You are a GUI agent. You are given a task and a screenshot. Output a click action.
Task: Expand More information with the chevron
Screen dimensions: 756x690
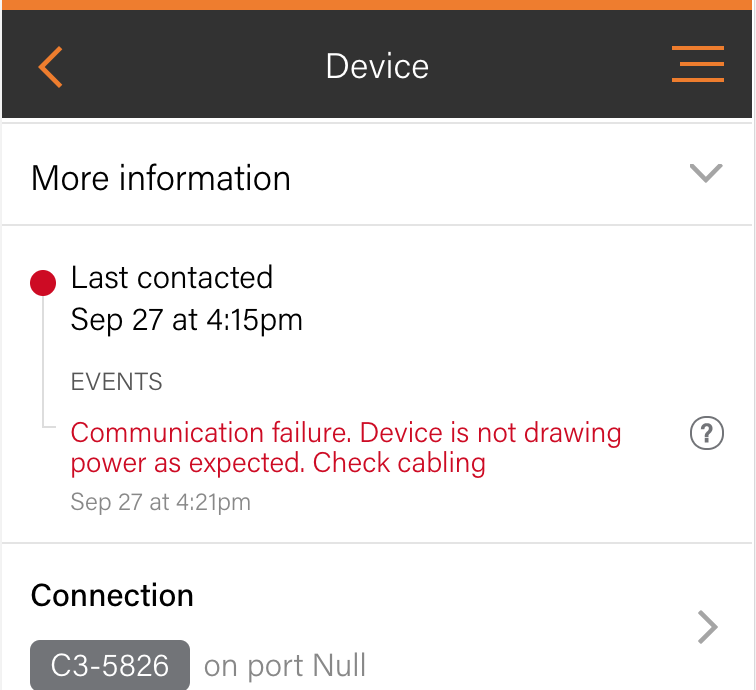[x=706, y=174]
